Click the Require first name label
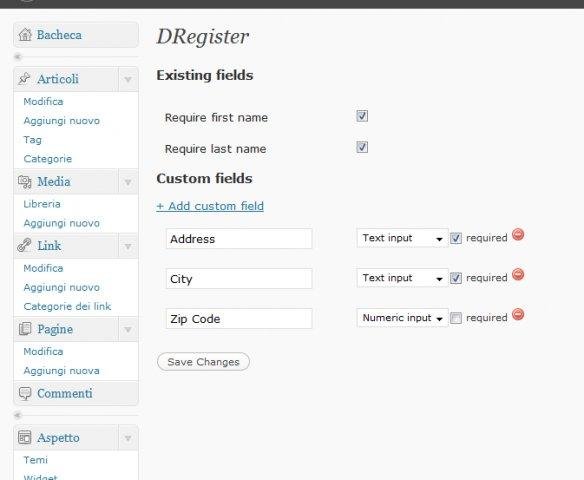This screenshot has width=584, height=480. (x=216, y=118)
